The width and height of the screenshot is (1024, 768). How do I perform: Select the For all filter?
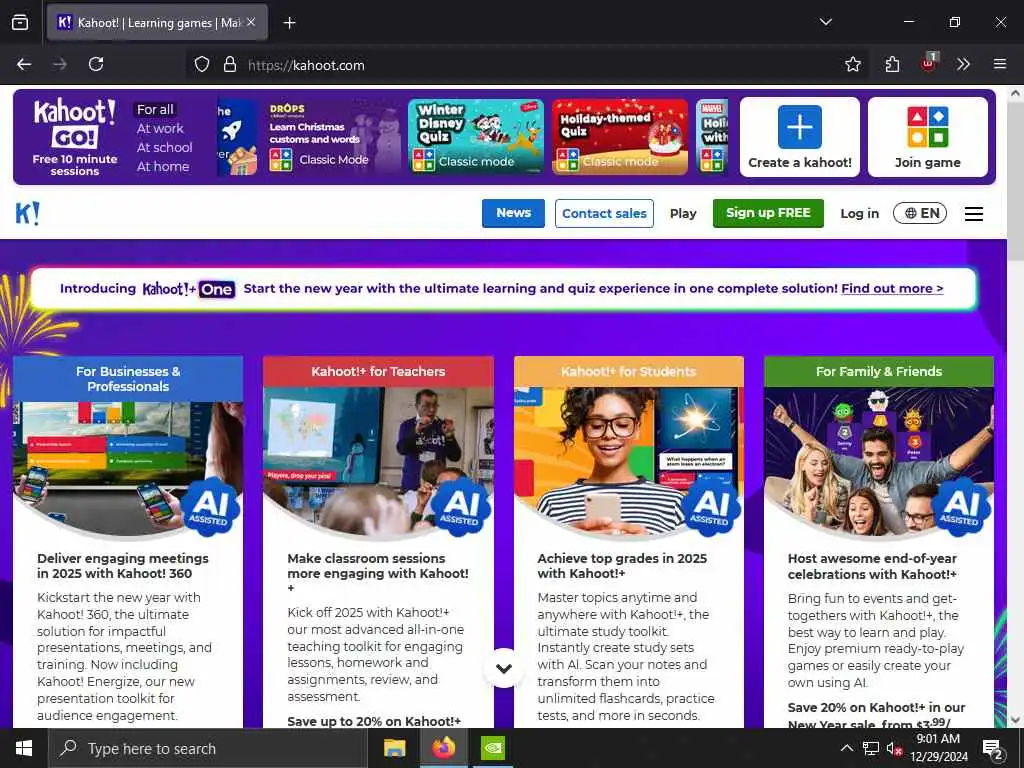[155, 110]
